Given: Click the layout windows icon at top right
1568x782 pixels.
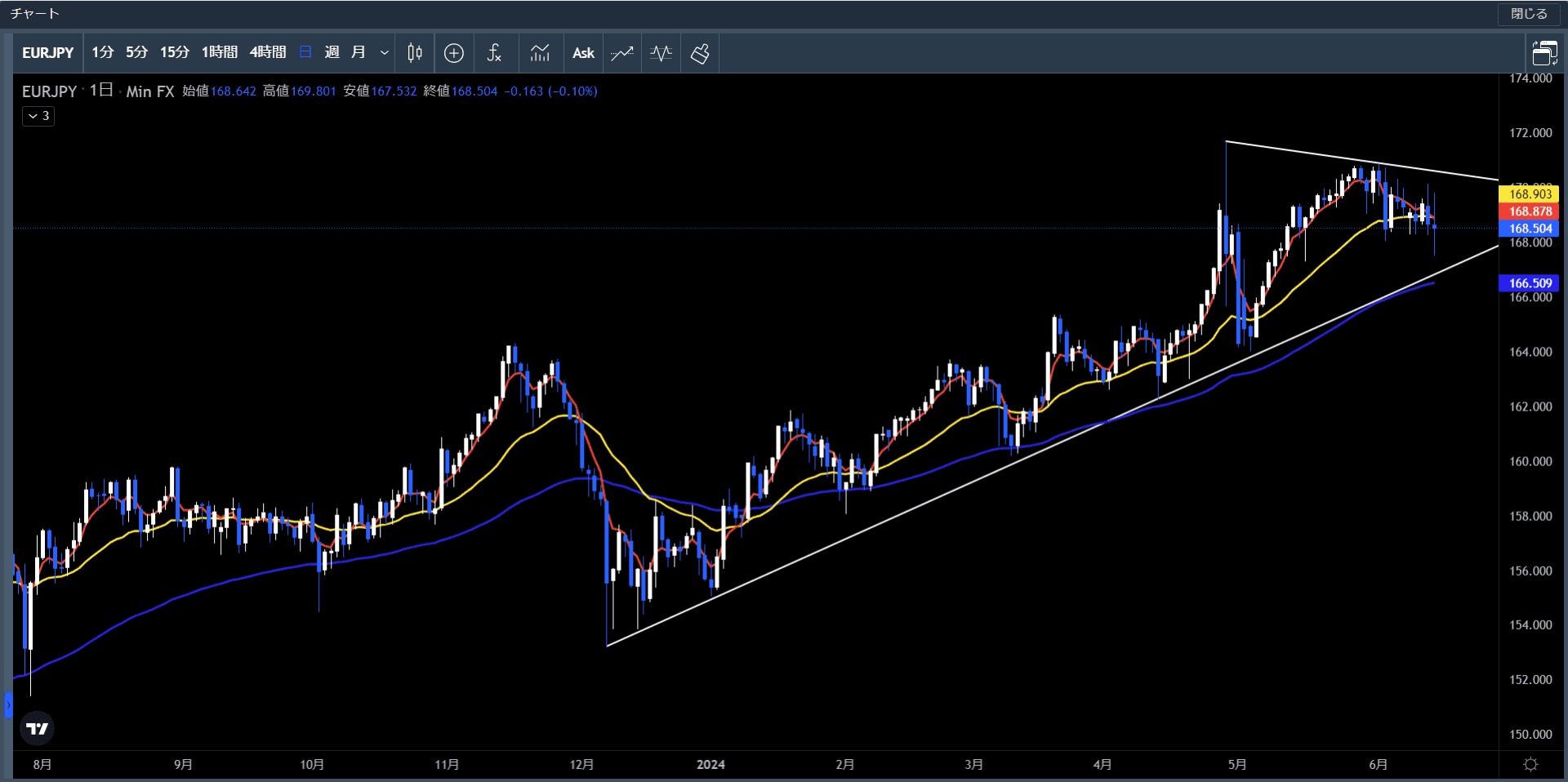Looking at the screenshot, I should [1544, 53].
